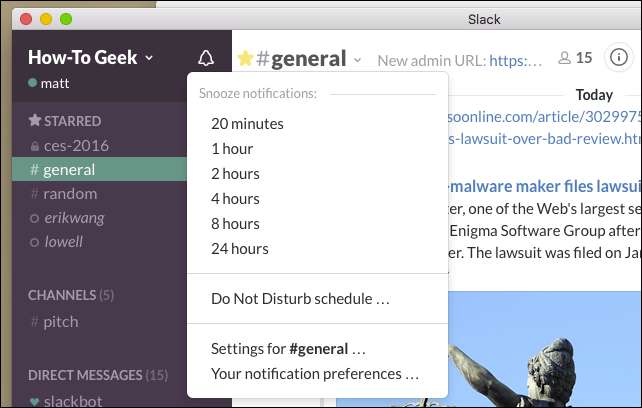Click the green presence dot beside matt
This screenshot has height=408, width=642.
tap(32, 83)
